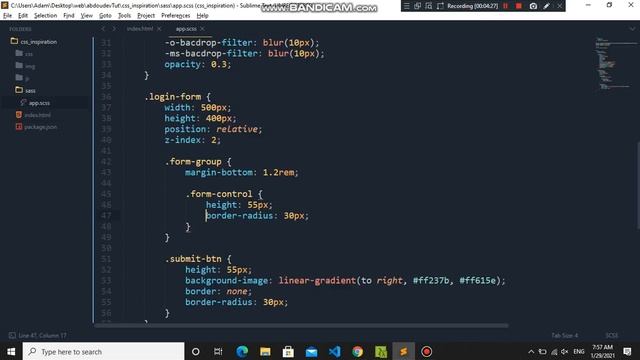The height and width of the screenshot is (360, 640).
Task: Open Task View on taskbar
Action: point(218,351)
